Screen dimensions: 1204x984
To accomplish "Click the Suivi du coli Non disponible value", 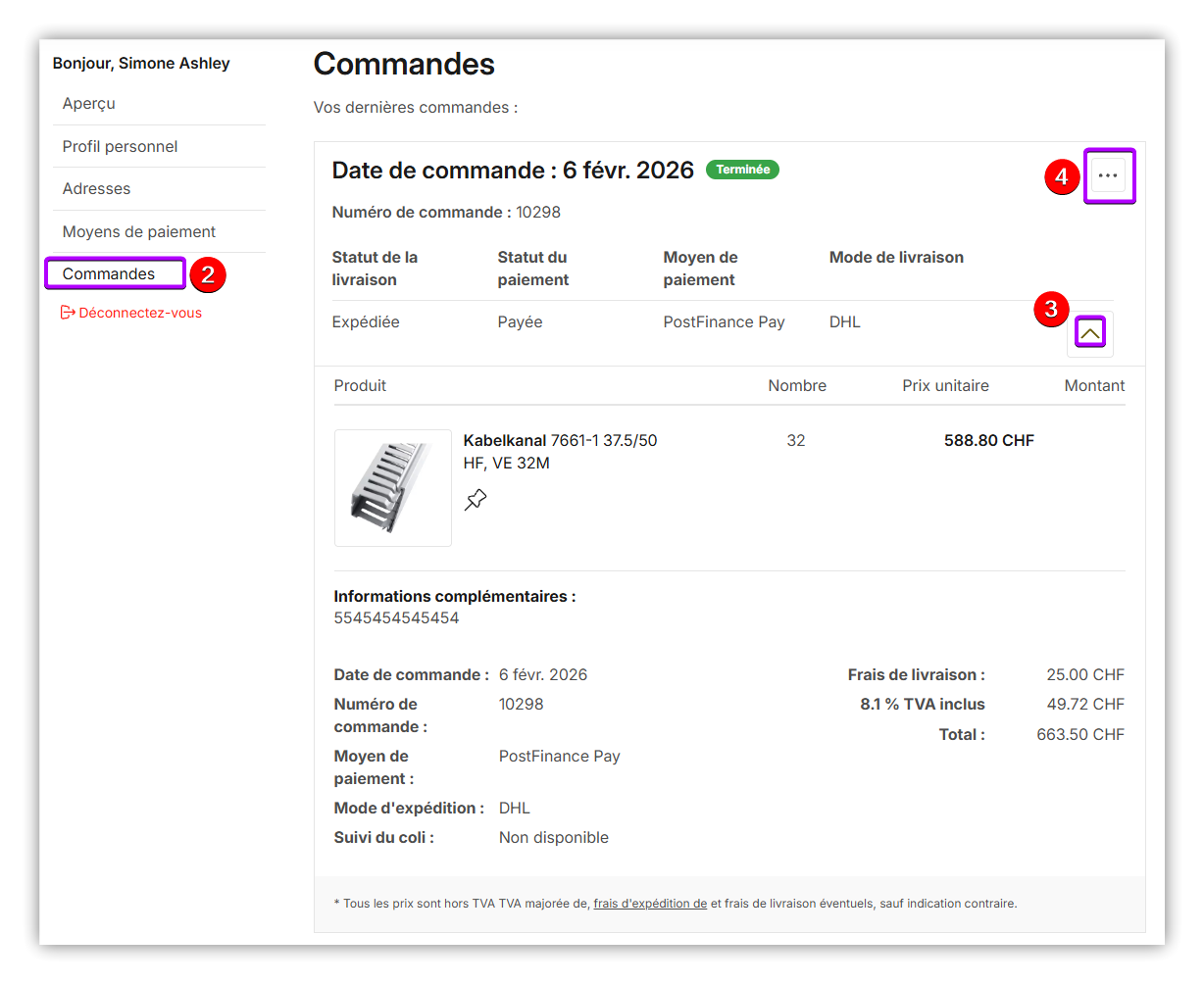I will coord(553,838).
